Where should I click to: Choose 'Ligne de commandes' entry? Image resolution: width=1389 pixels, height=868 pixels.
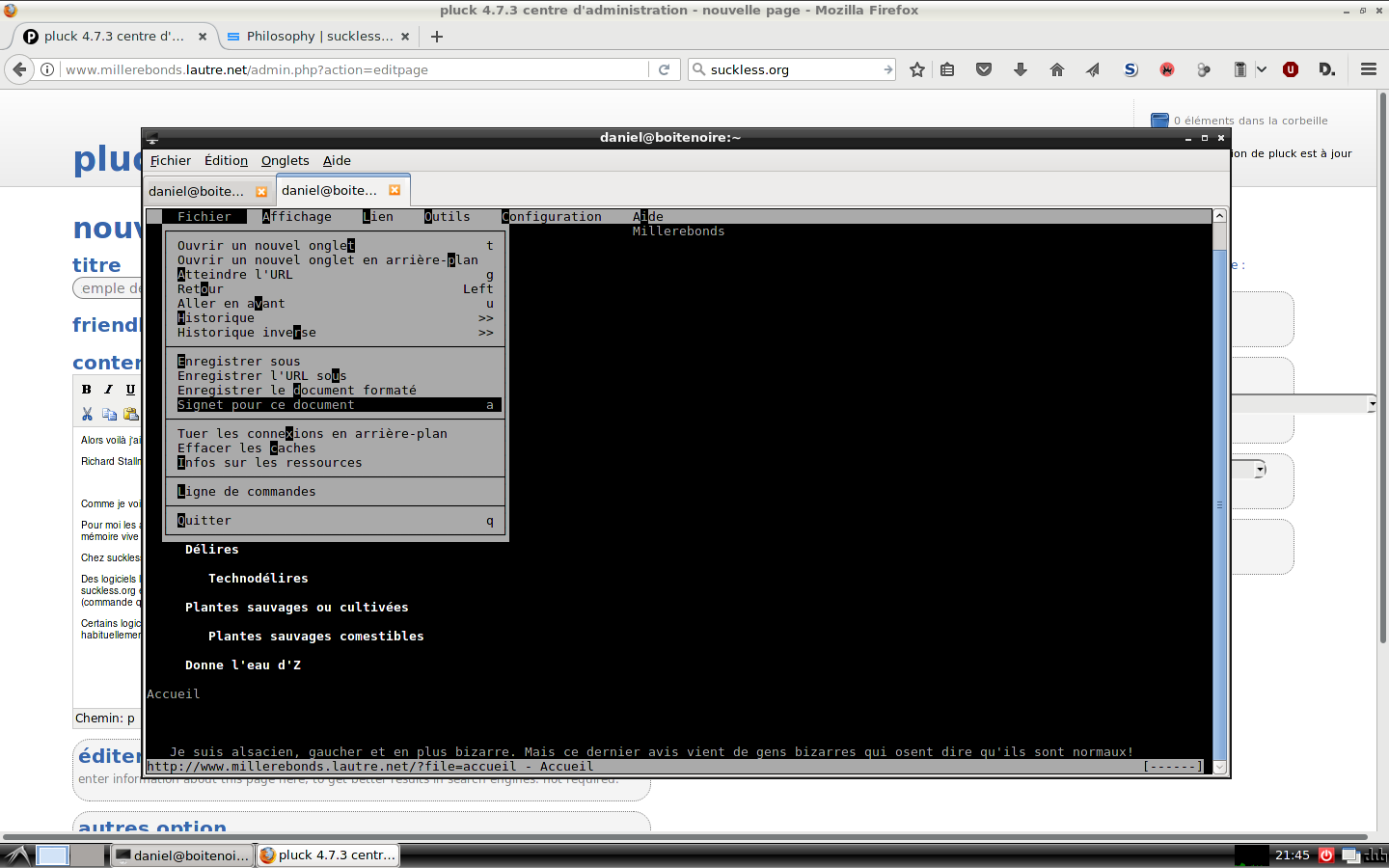coord(336,492)
